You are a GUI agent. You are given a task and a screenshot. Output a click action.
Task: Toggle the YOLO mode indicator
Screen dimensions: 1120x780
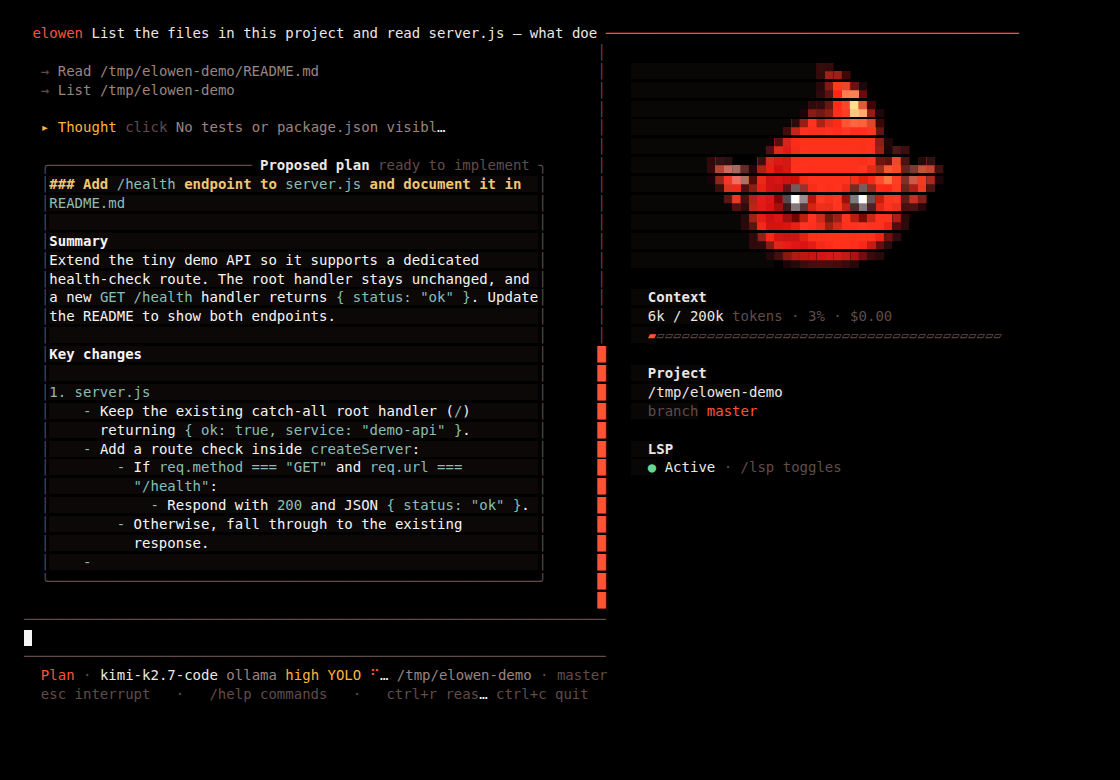pyautogui.click(x=344, y=675)
